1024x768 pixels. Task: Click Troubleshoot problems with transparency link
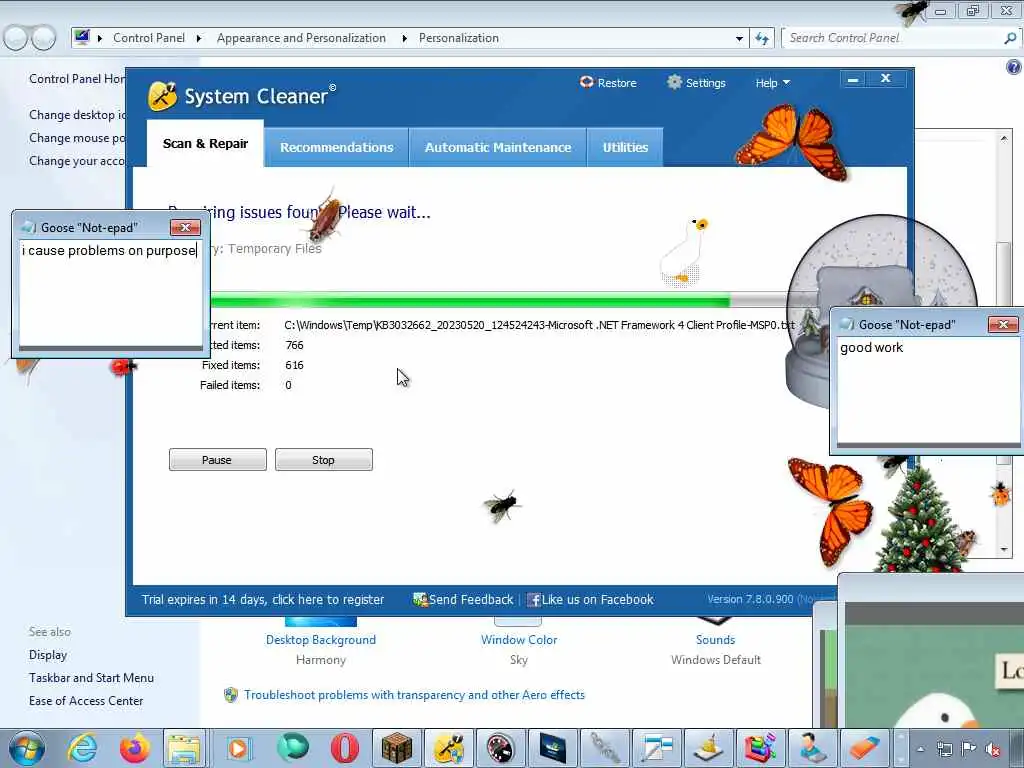414,695
